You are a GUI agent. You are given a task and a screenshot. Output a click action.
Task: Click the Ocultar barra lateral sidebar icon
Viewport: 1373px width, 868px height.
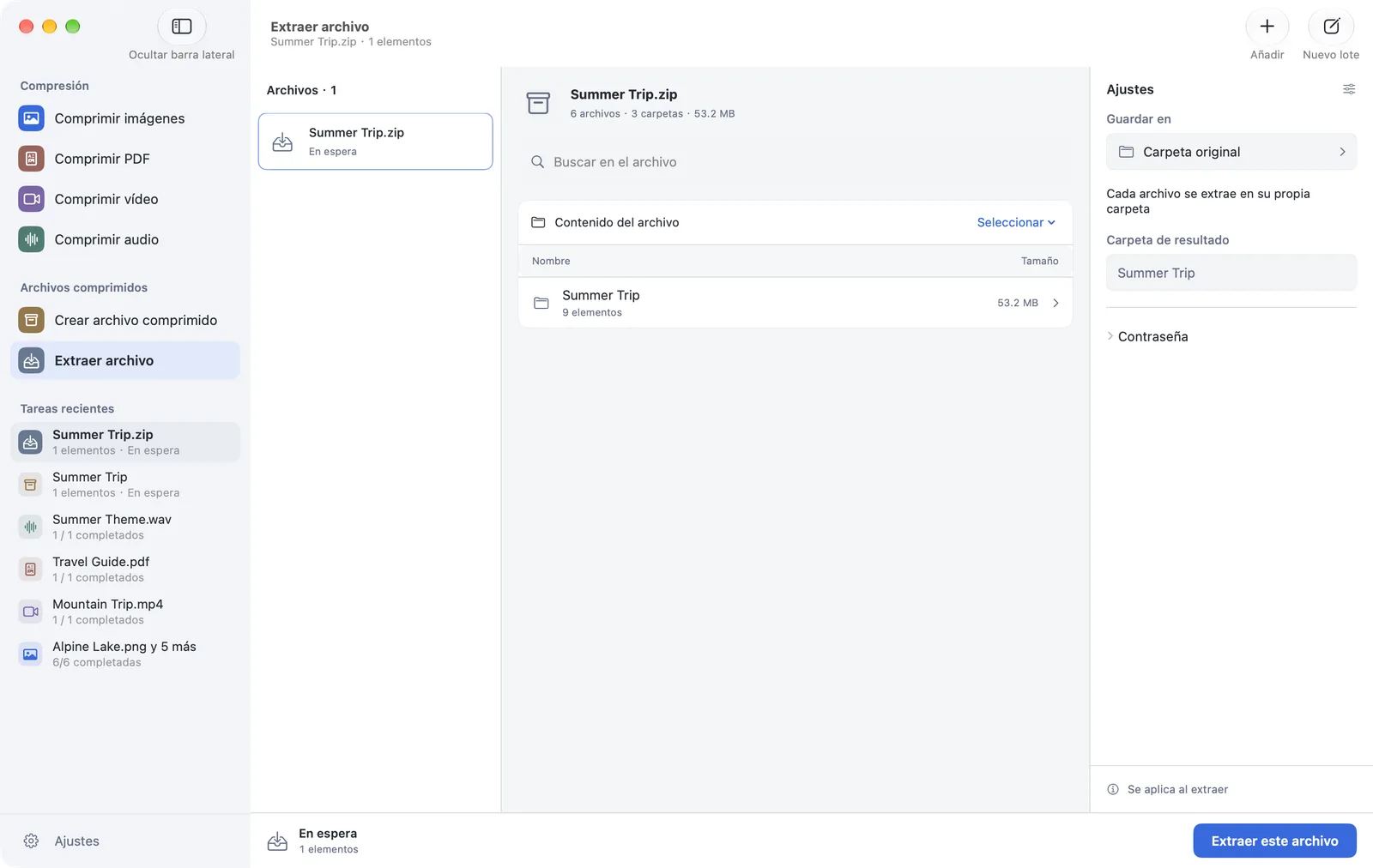(182, 27)
